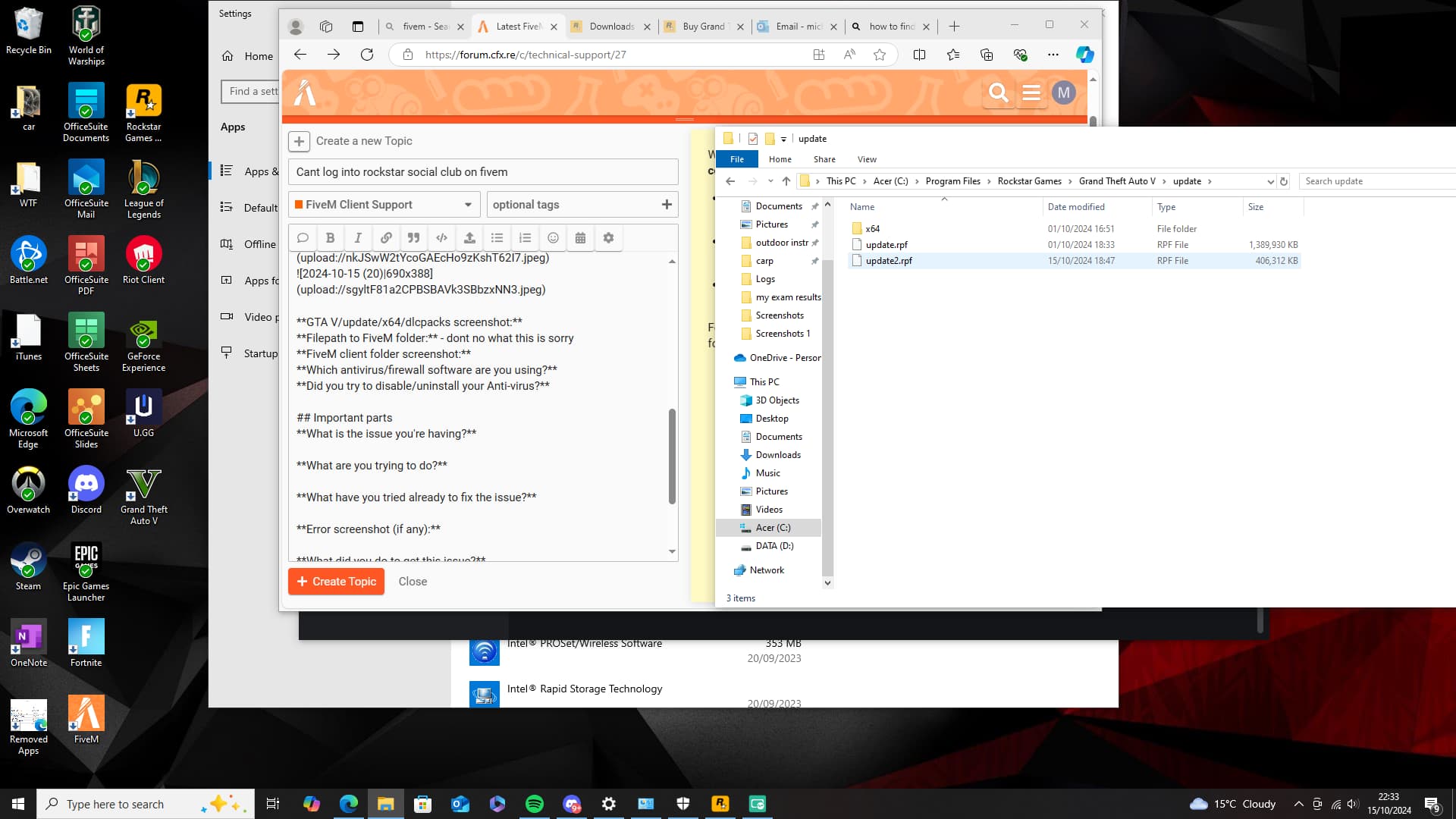Image resolution: width=1456 pixels, height=819 pixels.
Task: Insert bulleted list in editor
Action: [497, 238]
